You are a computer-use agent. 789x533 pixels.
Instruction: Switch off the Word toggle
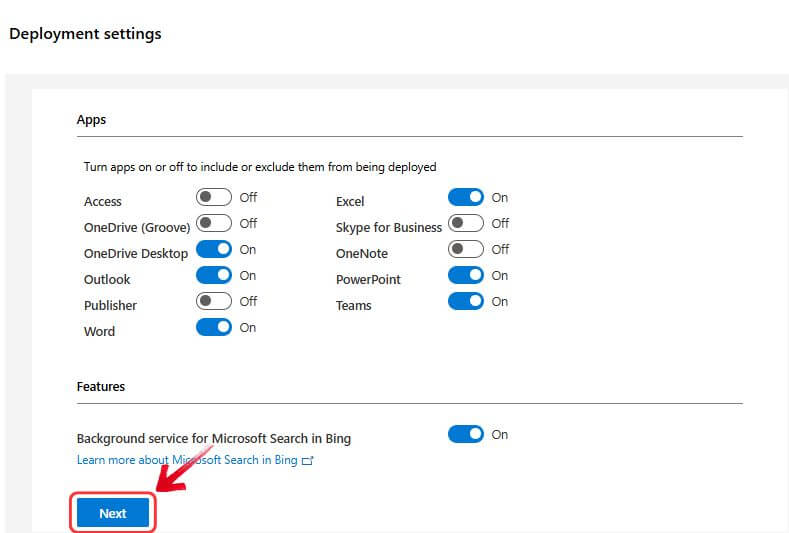click(x=213, y=327)
